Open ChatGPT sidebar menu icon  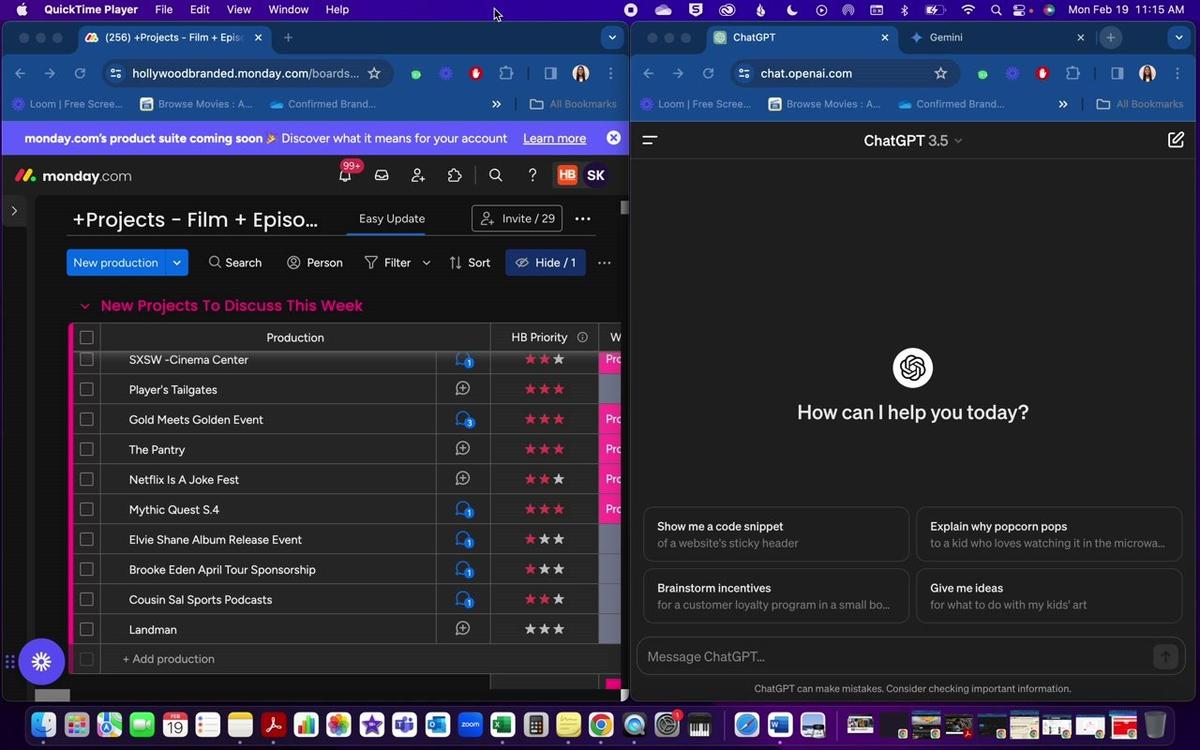click(650, 140)
